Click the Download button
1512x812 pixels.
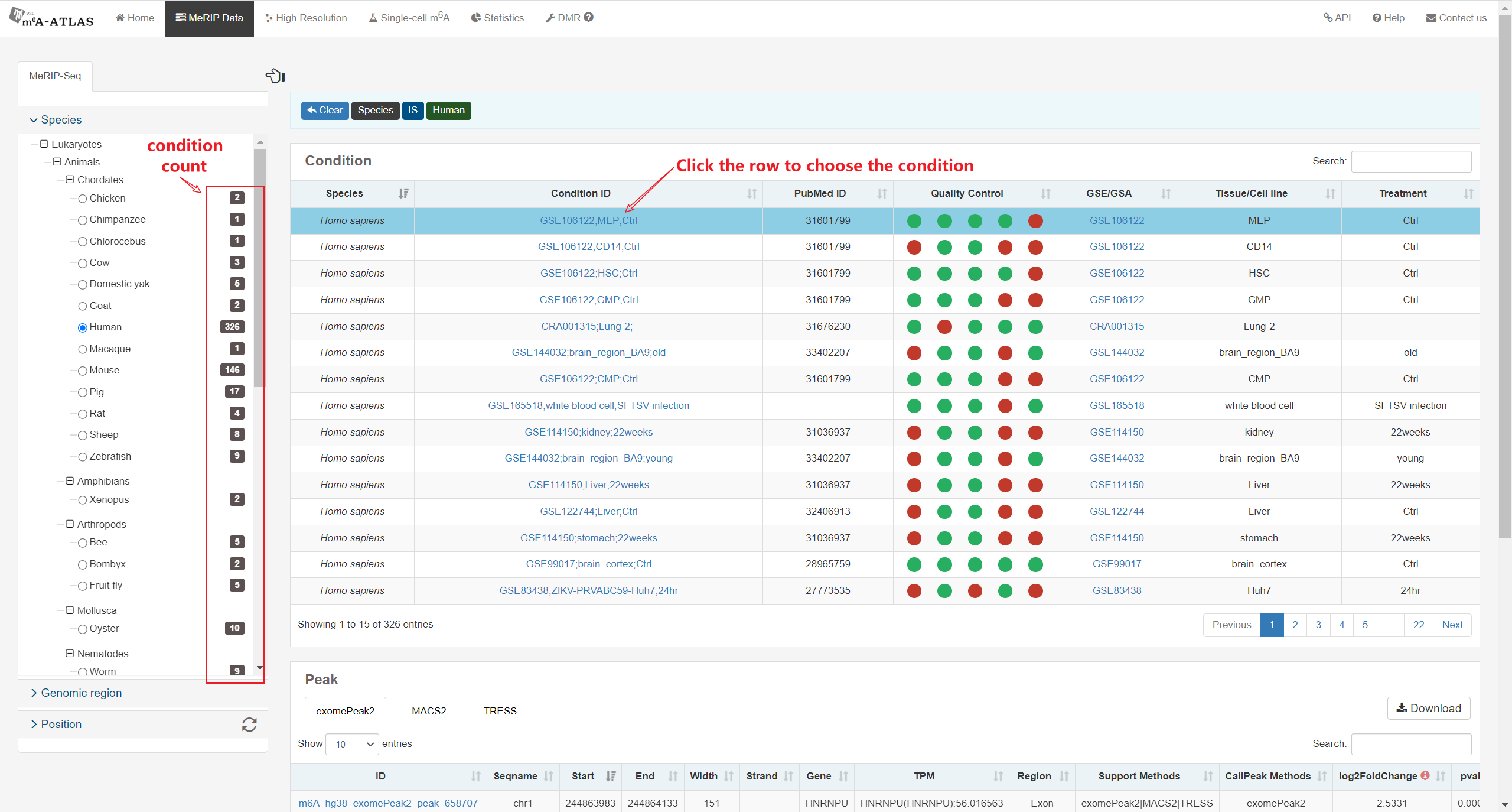tap(1428, 708)
